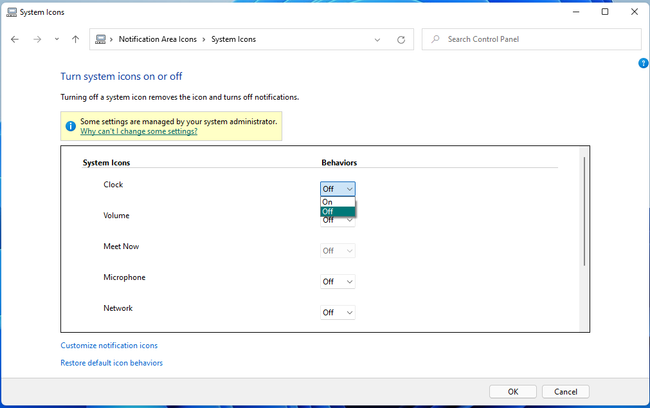Click the Cancel button
This screenshot has height=408, width=650.
(x=565, y=391)
